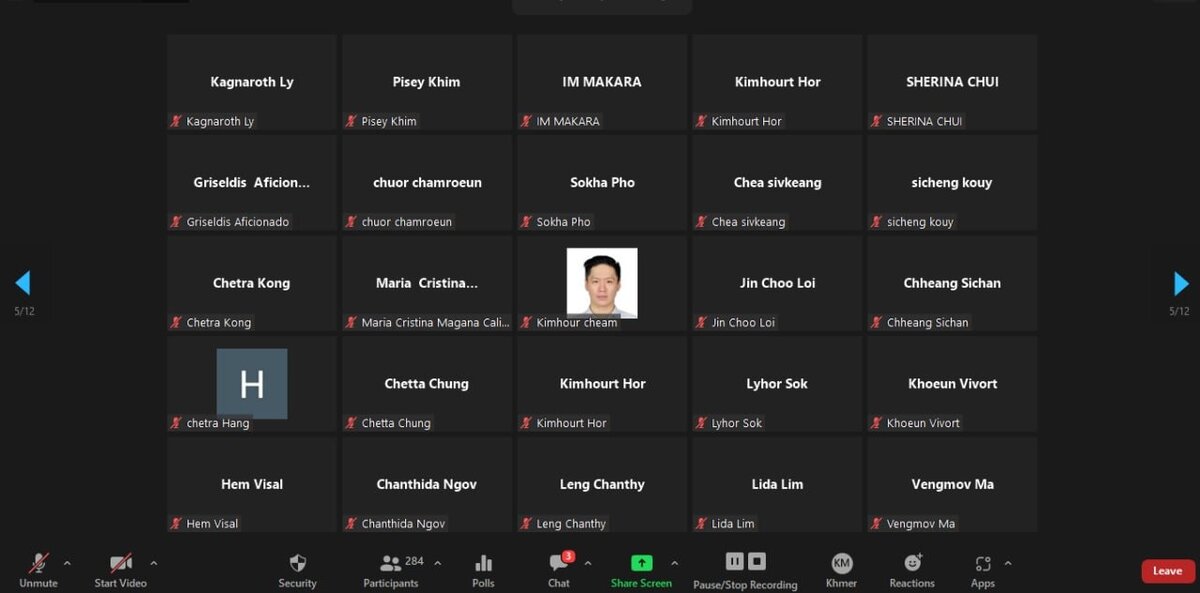Click the chetra Hang name label
Image resolution: width=1200 pixels, height=593 pixels.
pyautogui.click(x=218, y=424)
